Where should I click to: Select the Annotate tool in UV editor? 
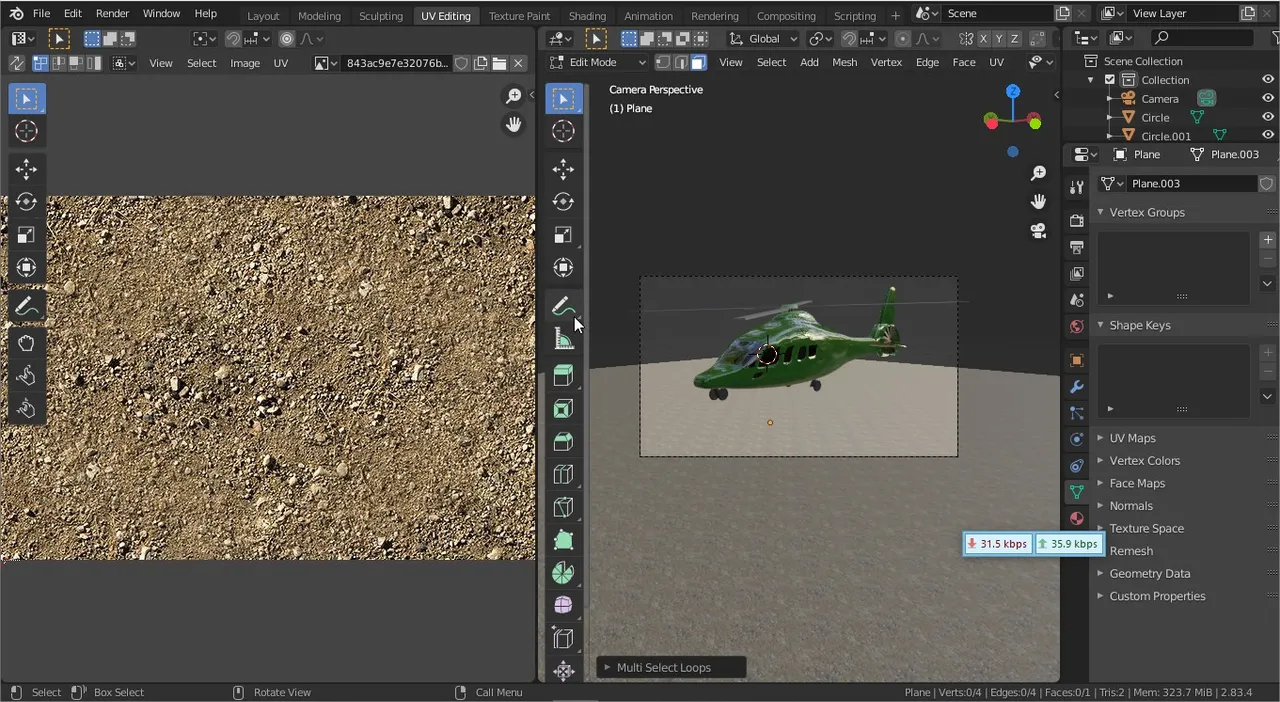[26, 306]
